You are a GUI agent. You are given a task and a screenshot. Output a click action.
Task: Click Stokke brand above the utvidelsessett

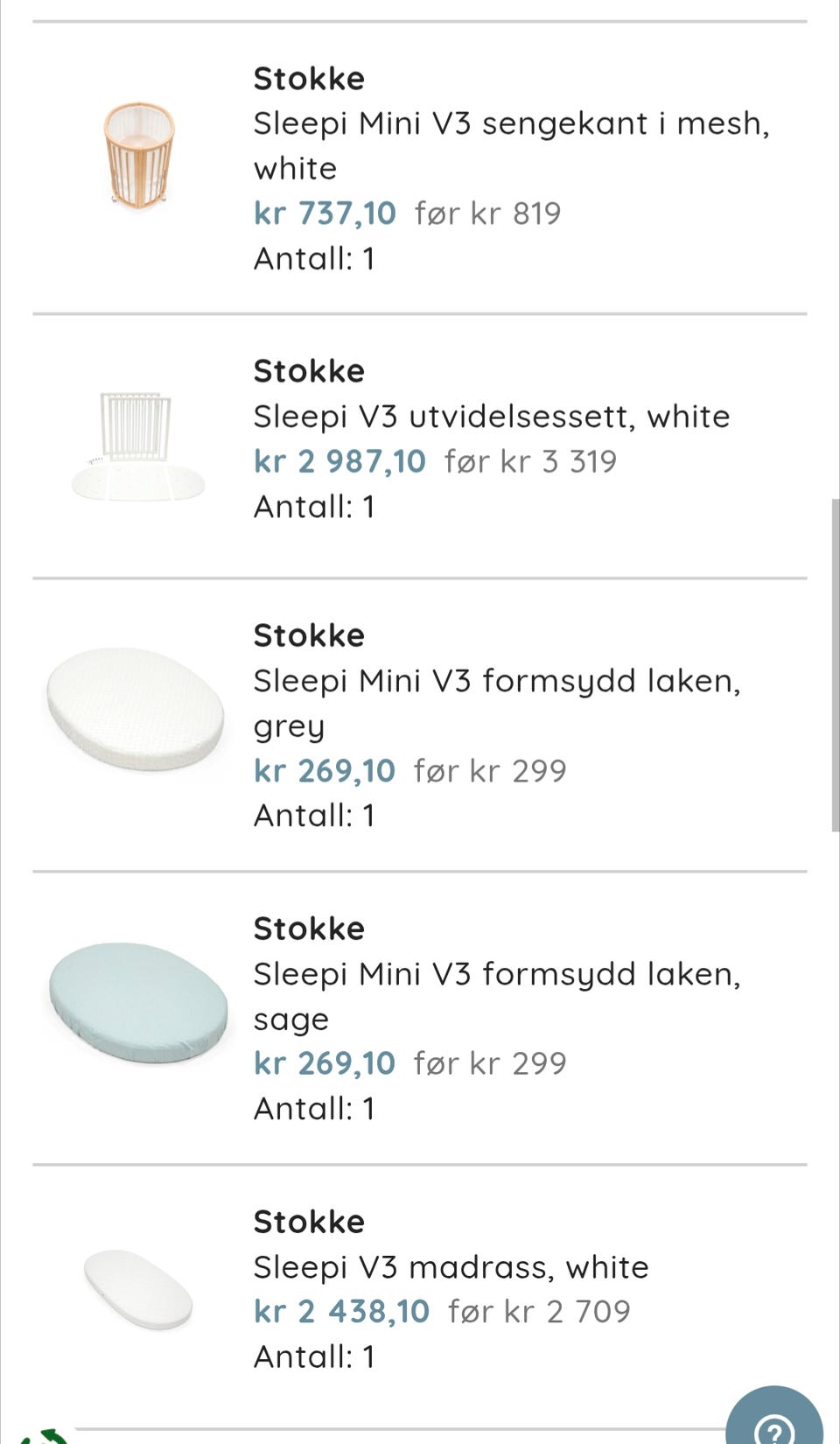pos(309,371)
